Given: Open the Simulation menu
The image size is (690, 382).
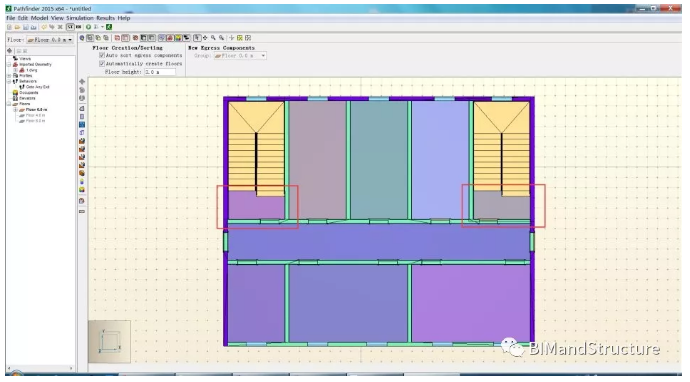Looking at the screenshot, I should tap(80, 18).
